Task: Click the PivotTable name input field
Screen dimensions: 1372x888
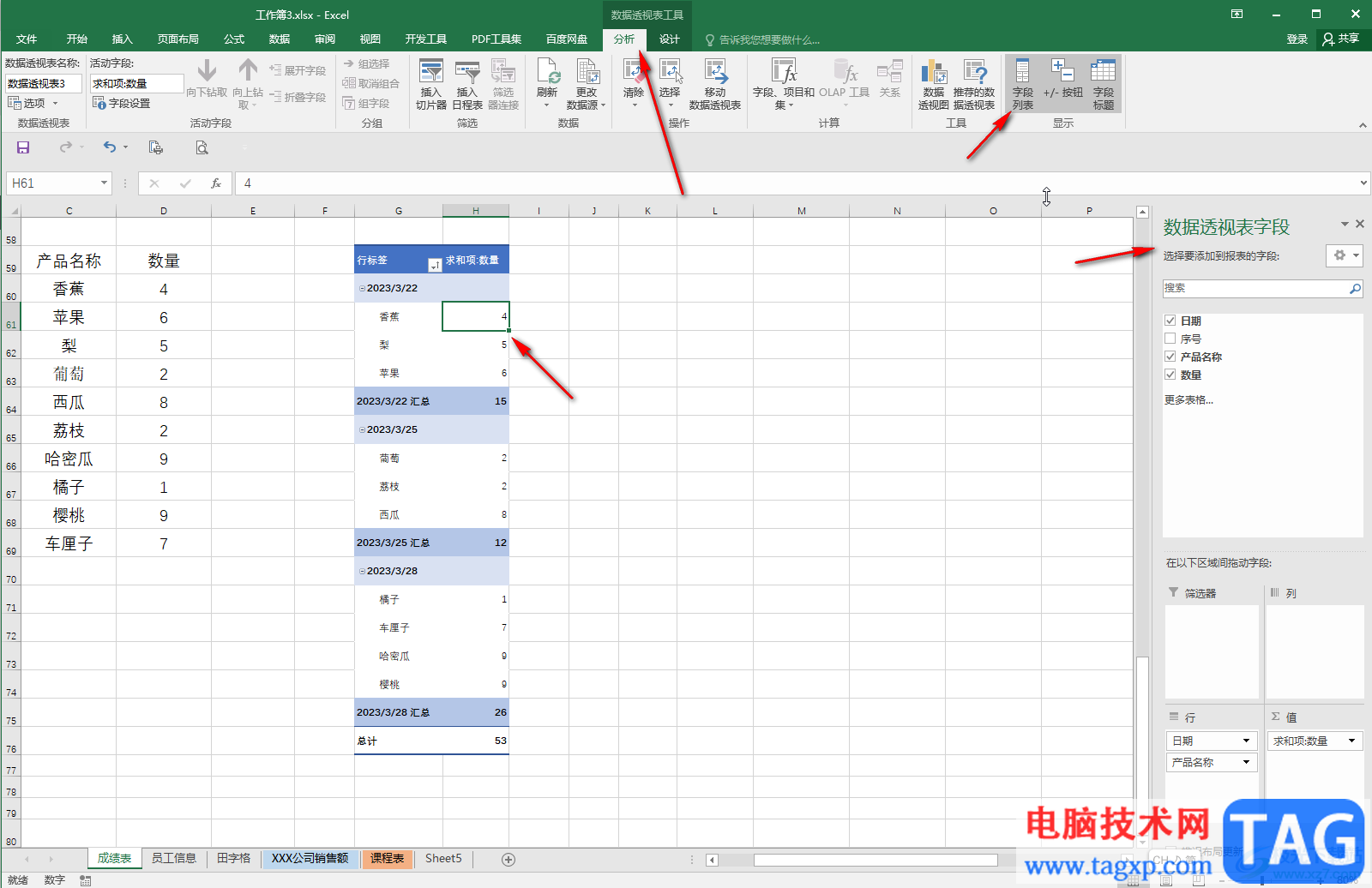Action: 44,83
